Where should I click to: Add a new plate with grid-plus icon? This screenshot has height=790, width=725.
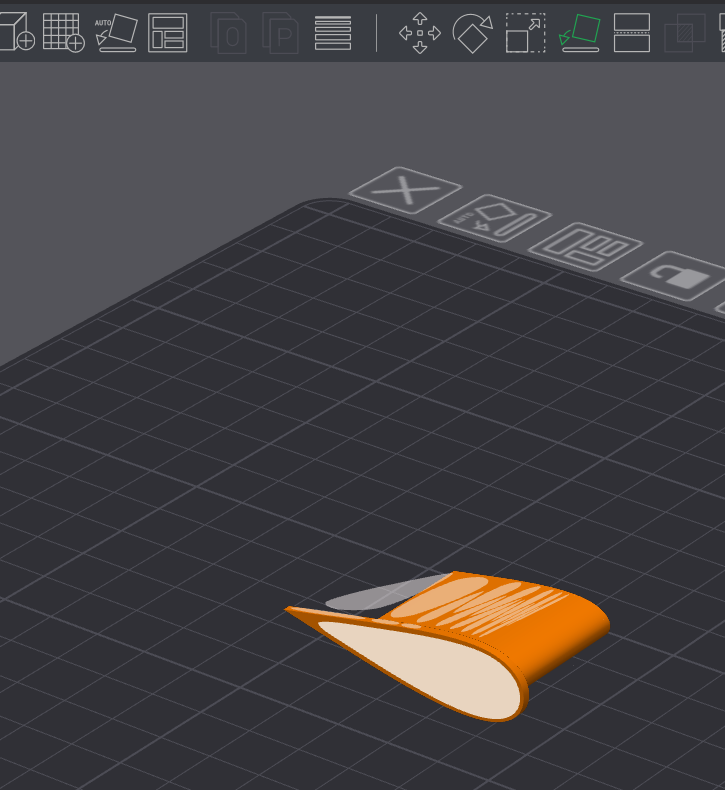click(63, 33)
